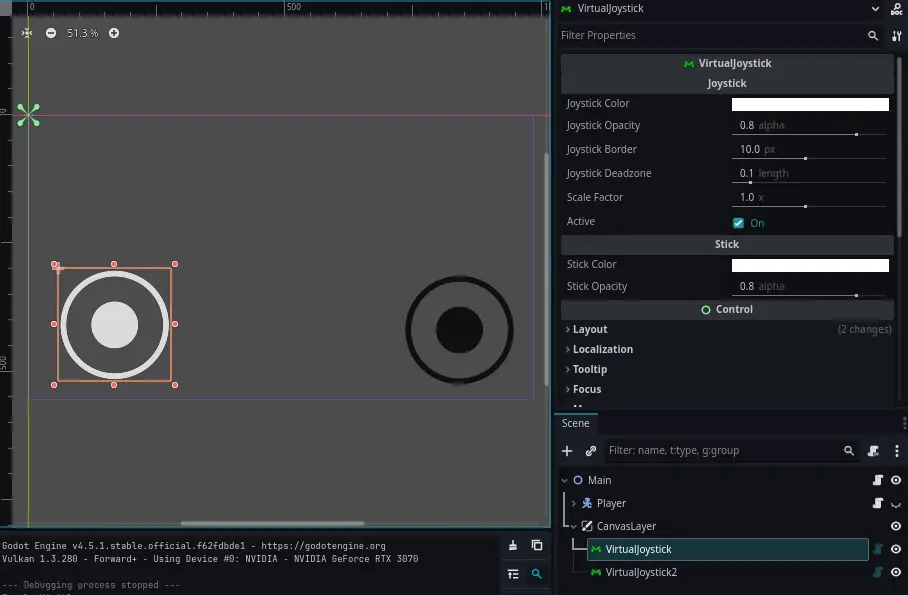908x595 pixels.
Task: Add a new child node in Scene panel
Action: click(566, 451)
